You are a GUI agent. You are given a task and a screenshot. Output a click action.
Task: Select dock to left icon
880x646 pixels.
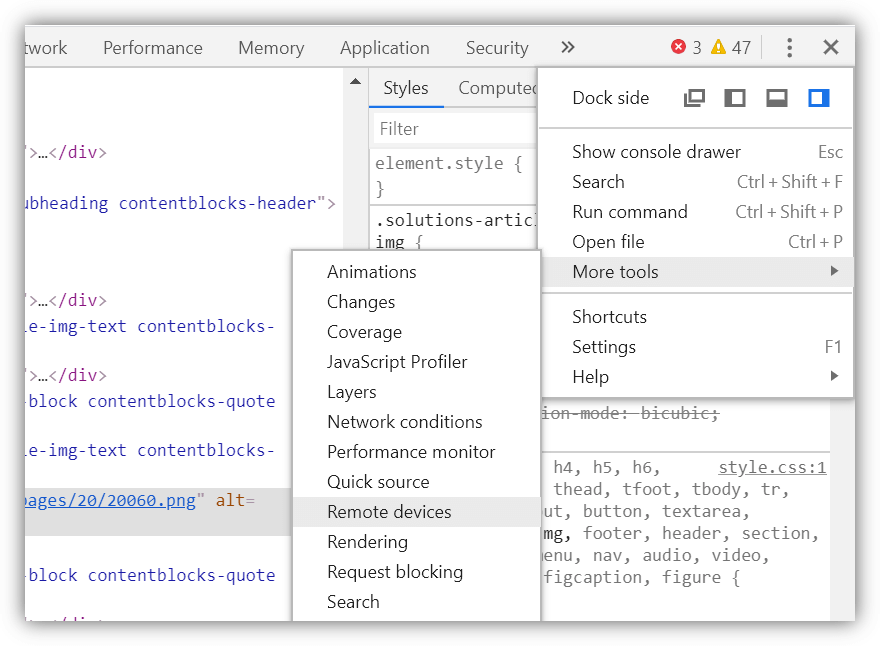735,98
